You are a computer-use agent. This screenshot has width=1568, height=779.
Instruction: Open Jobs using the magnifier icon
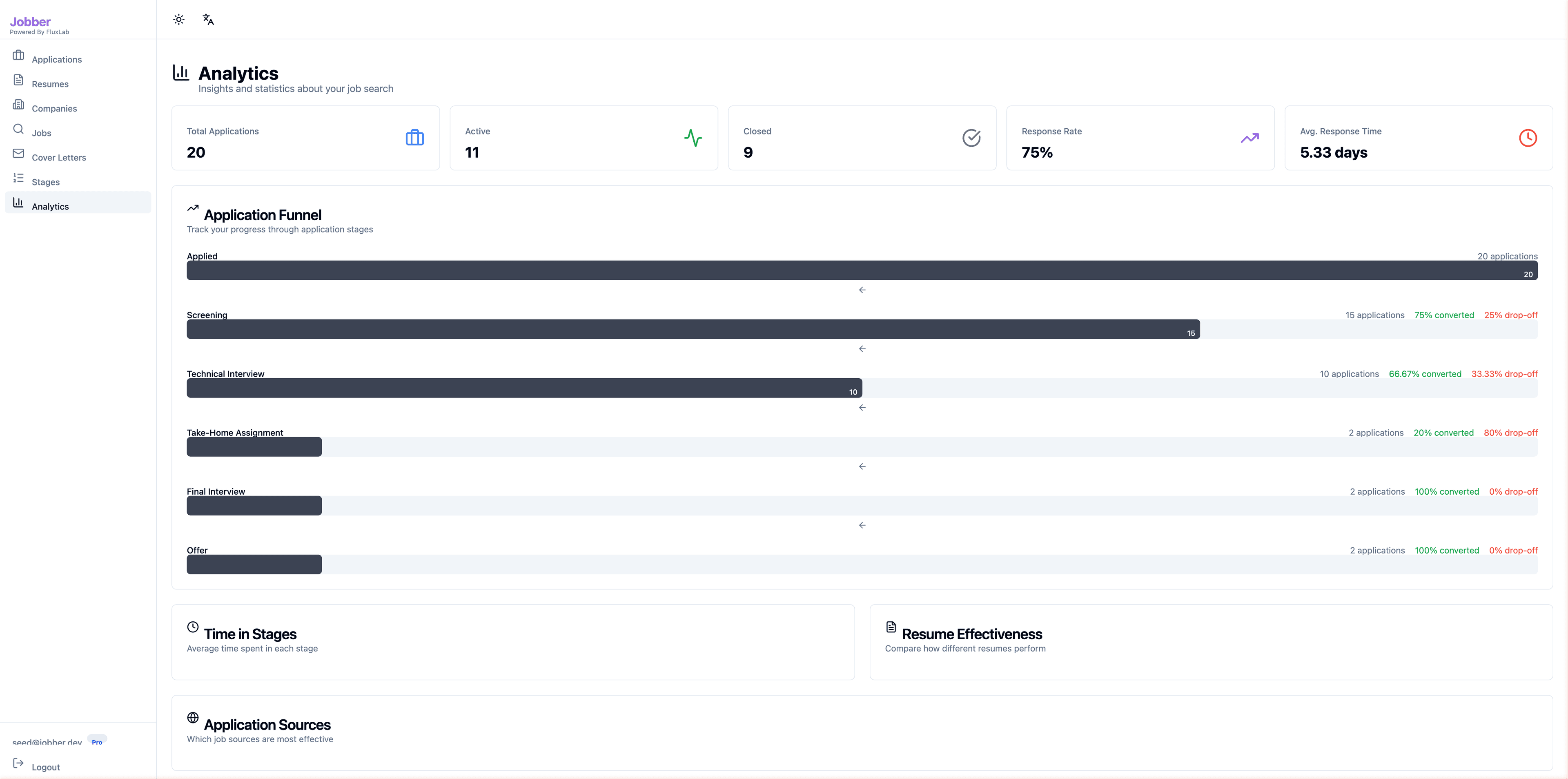point(18,129)
